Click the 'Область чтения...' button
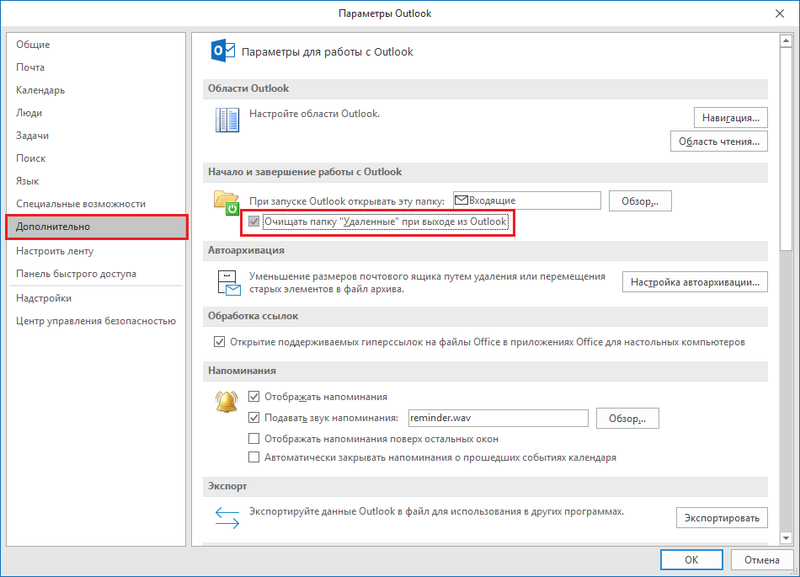Image resolution: width=800 pixels, height=577 pixels. [x=719, y=141]
